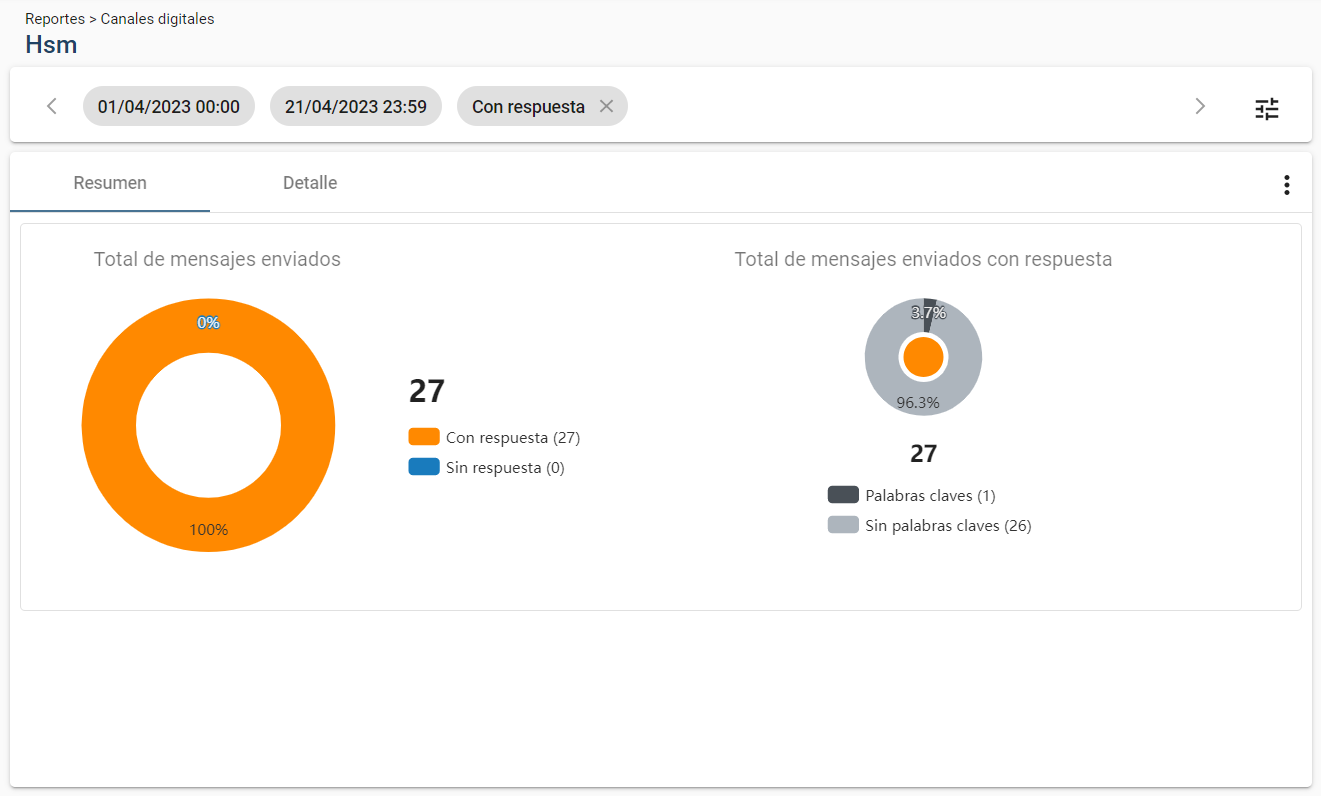Image resolution: width=1321 pixels, height=796 pixels.
Task: Click the Con respuesta (27) legend label
Action: [513, 438]
